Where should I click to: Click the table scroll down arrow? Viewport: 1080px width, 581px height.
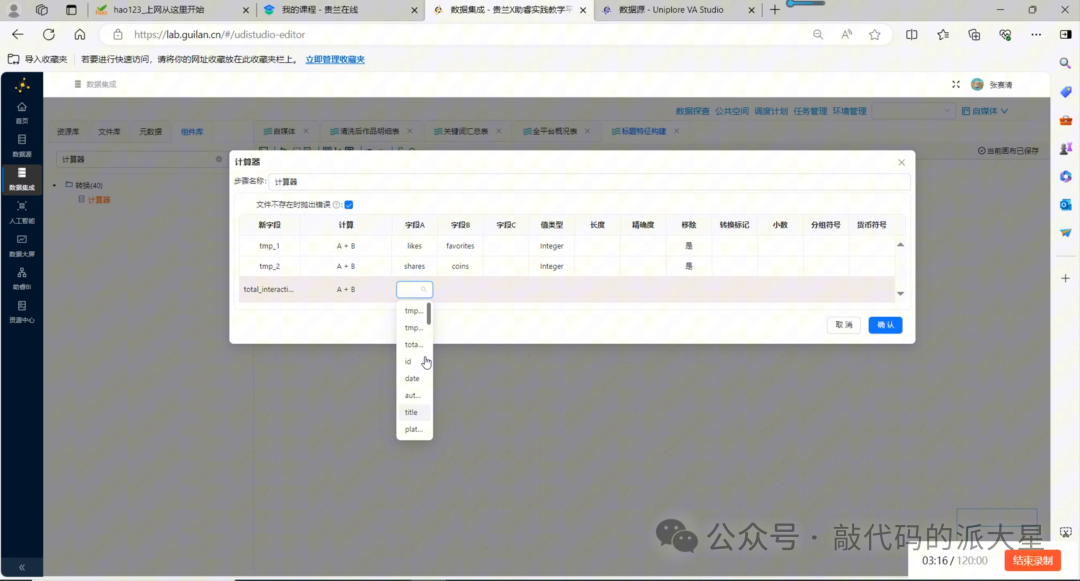(900, 294)
